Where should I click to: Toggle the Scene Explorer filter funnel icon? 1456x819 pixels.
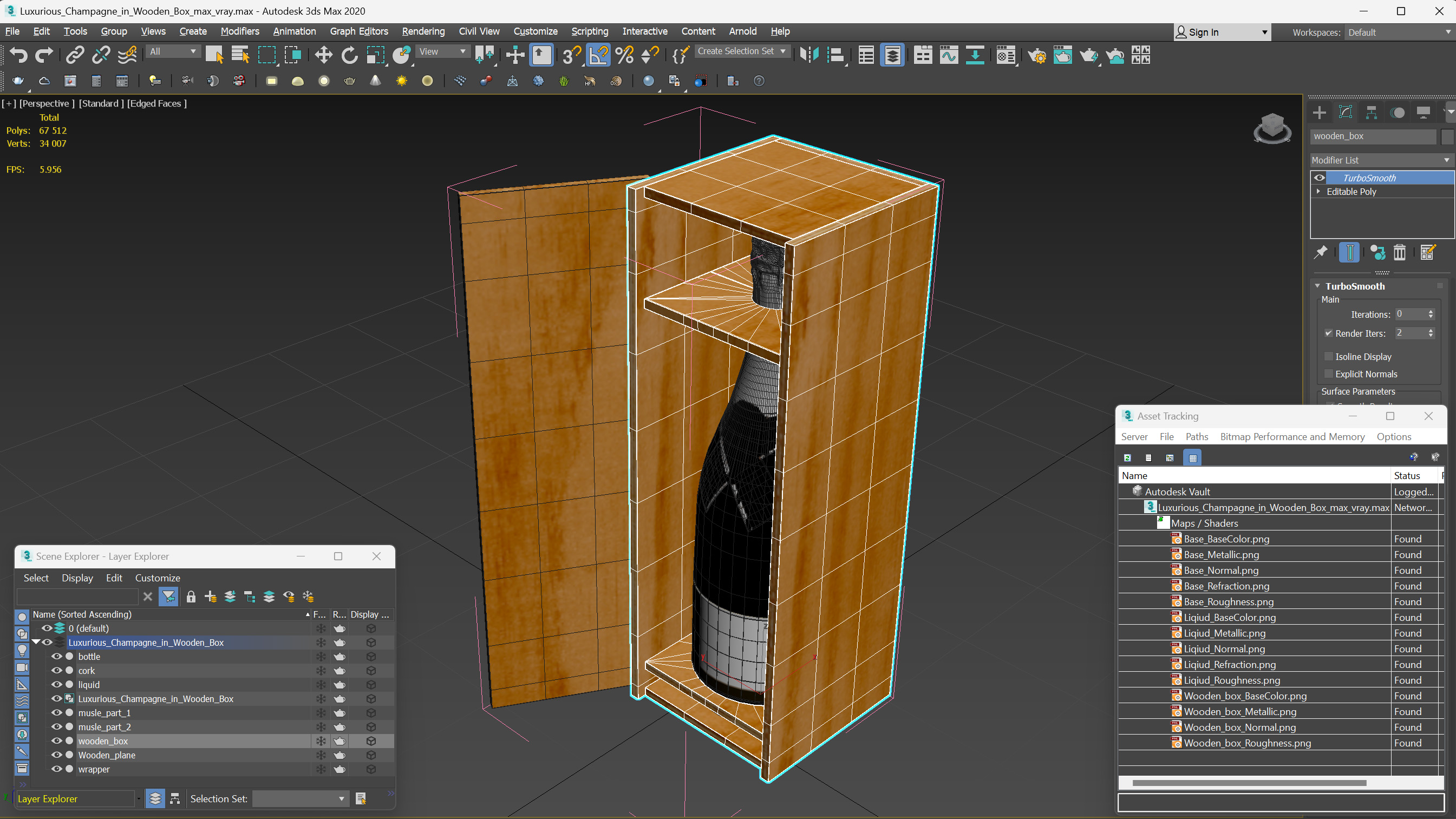[x=168, y=597]
